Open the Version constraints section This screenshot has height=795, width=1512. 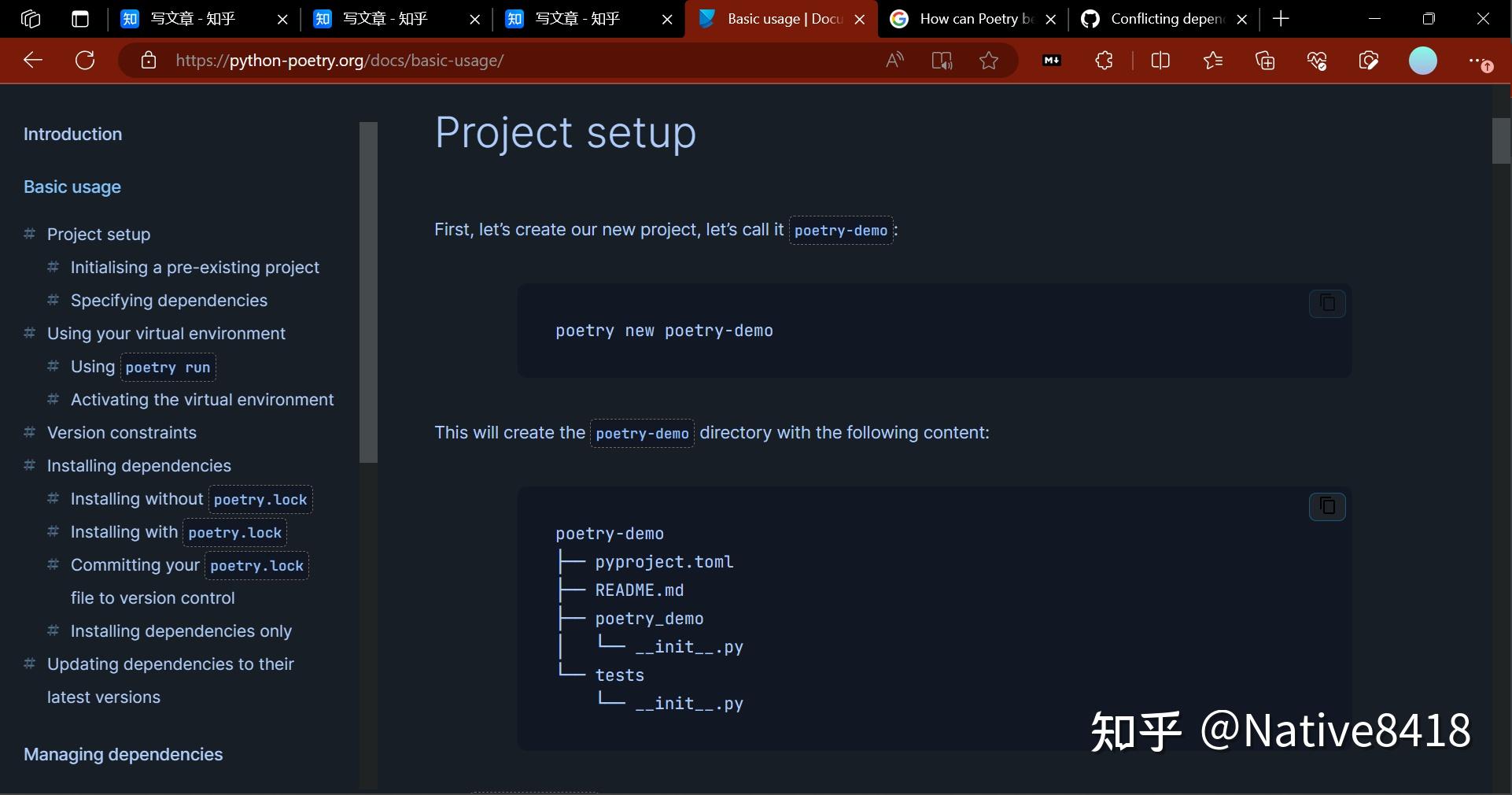(x=120, y=433)
